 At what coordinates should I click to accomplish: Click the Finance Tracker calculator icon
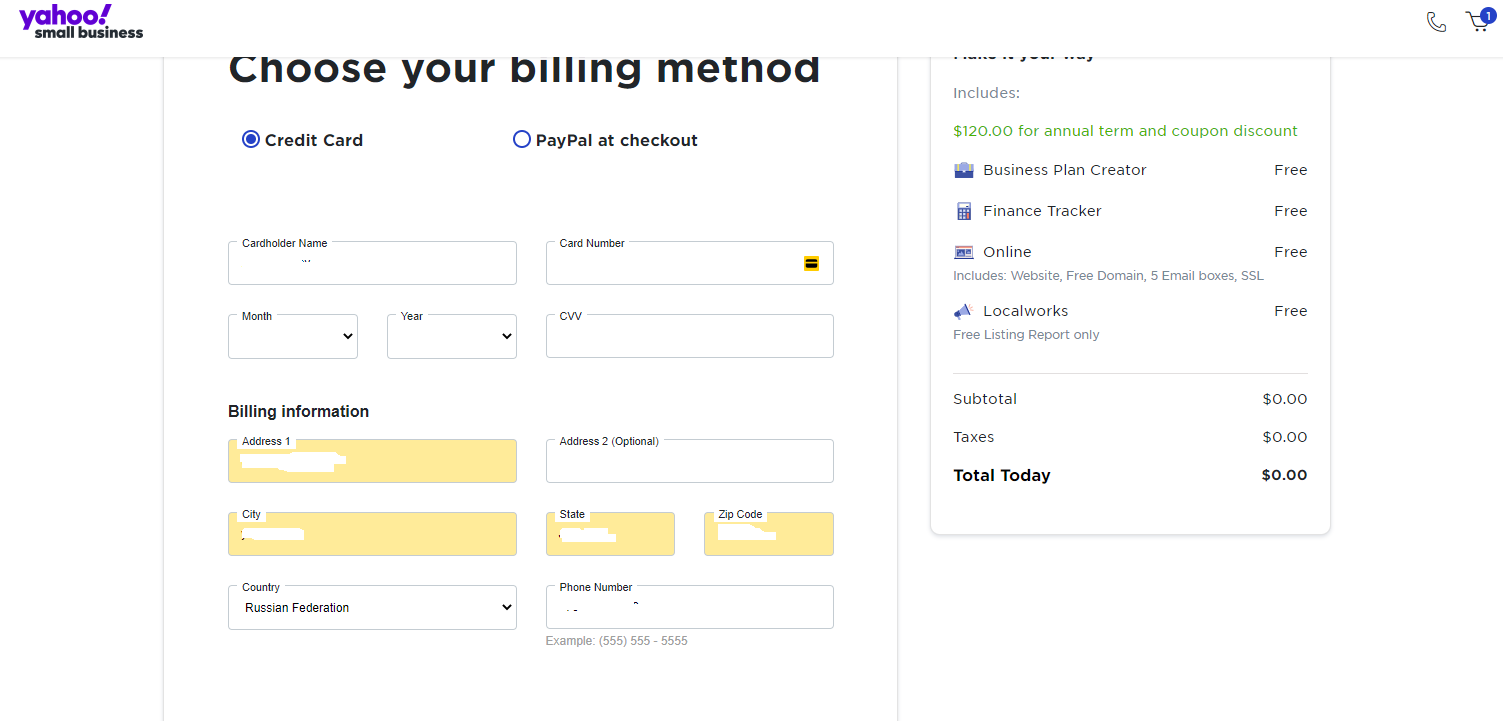[964, 211]
